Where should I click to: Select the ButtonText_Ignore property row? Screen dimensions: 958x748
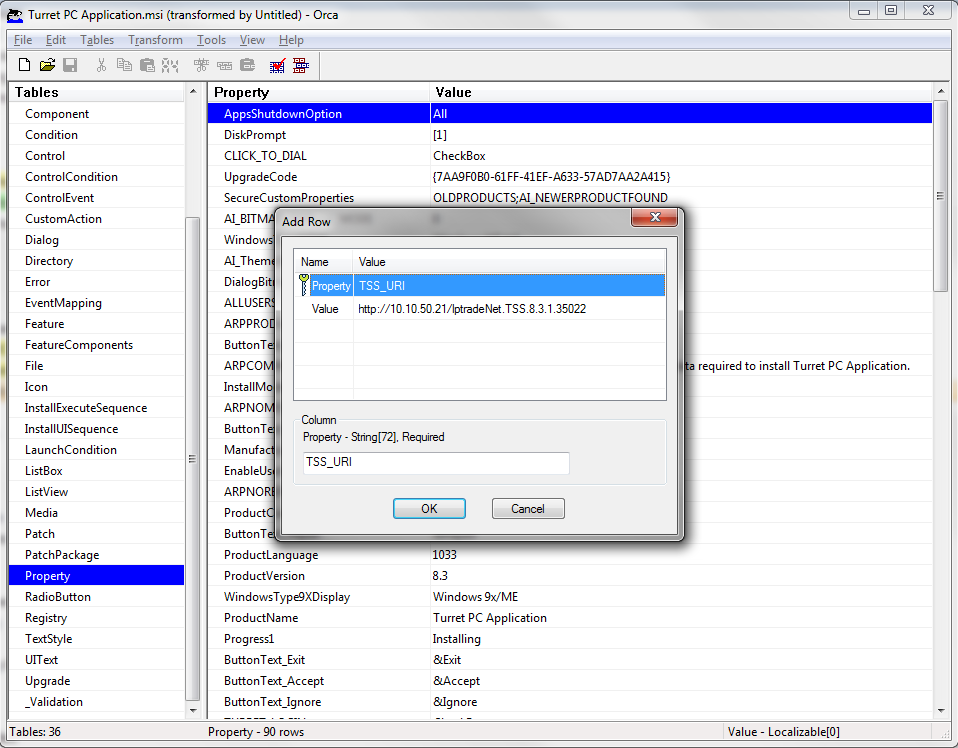tap(569, 702)
